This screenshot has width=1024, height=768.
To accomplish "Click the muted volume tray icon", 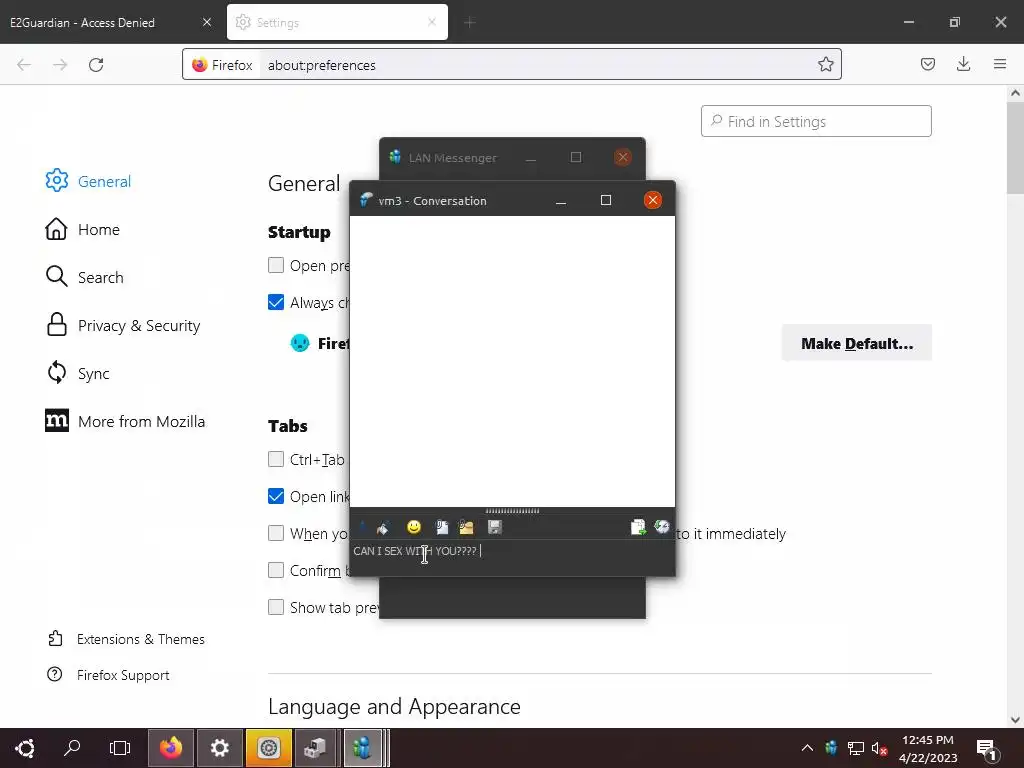I will [879, 748].
